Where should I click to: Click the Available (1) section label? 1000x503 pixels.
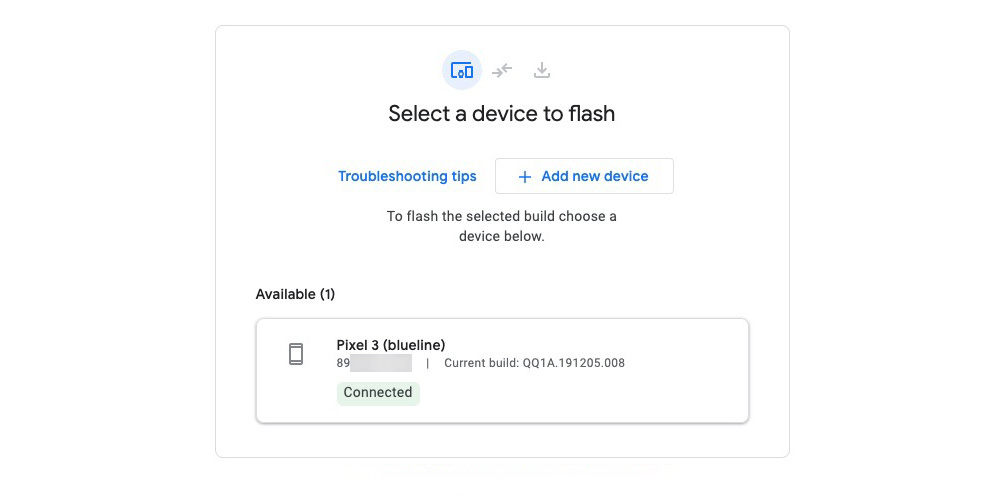coord(295,294)
